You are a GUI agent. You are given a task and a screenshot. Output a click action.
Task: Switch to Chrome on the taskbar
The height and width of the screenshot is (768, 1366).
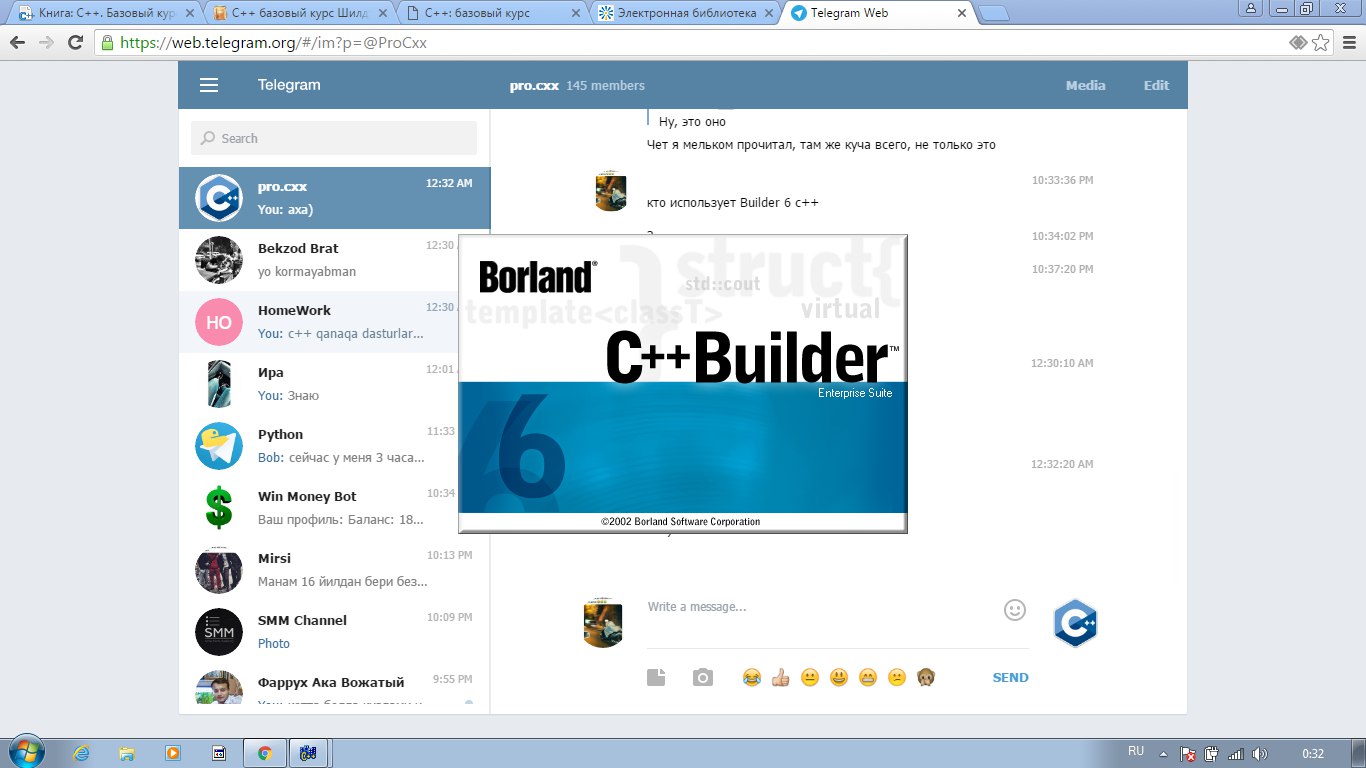click(x=265, y=753)
